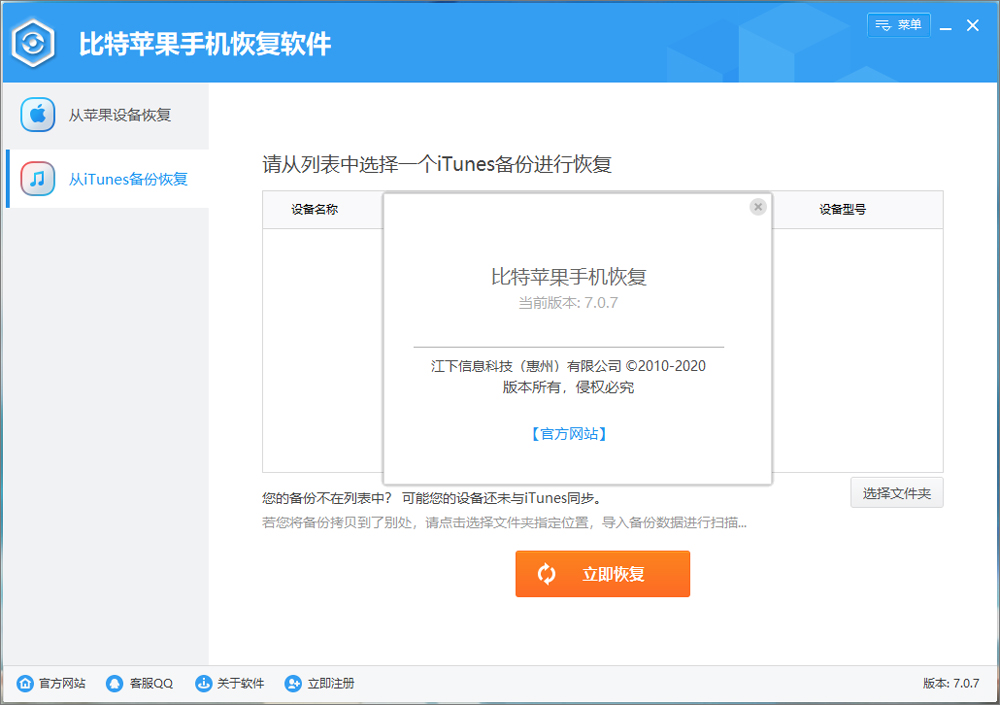Switch to '从iTunes备份恢复' sidebar tab
1000x705 pixels.
pos(107,179)
